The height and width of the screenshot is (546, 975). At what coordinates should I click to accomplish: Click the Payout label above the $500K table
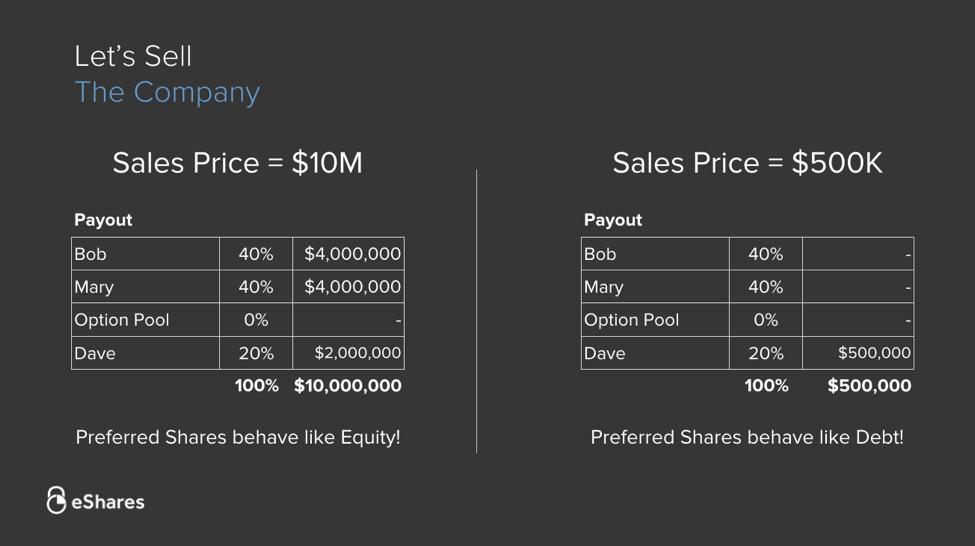[x=613, y=220]
